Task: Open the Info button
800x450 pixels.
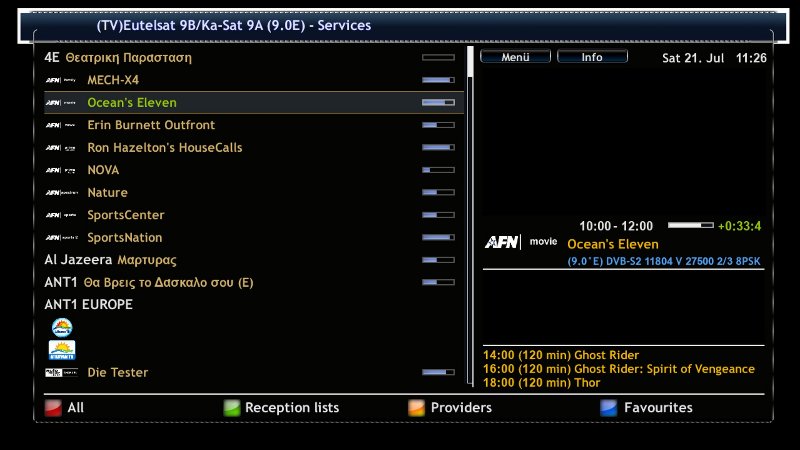Action: coord(592,57)
